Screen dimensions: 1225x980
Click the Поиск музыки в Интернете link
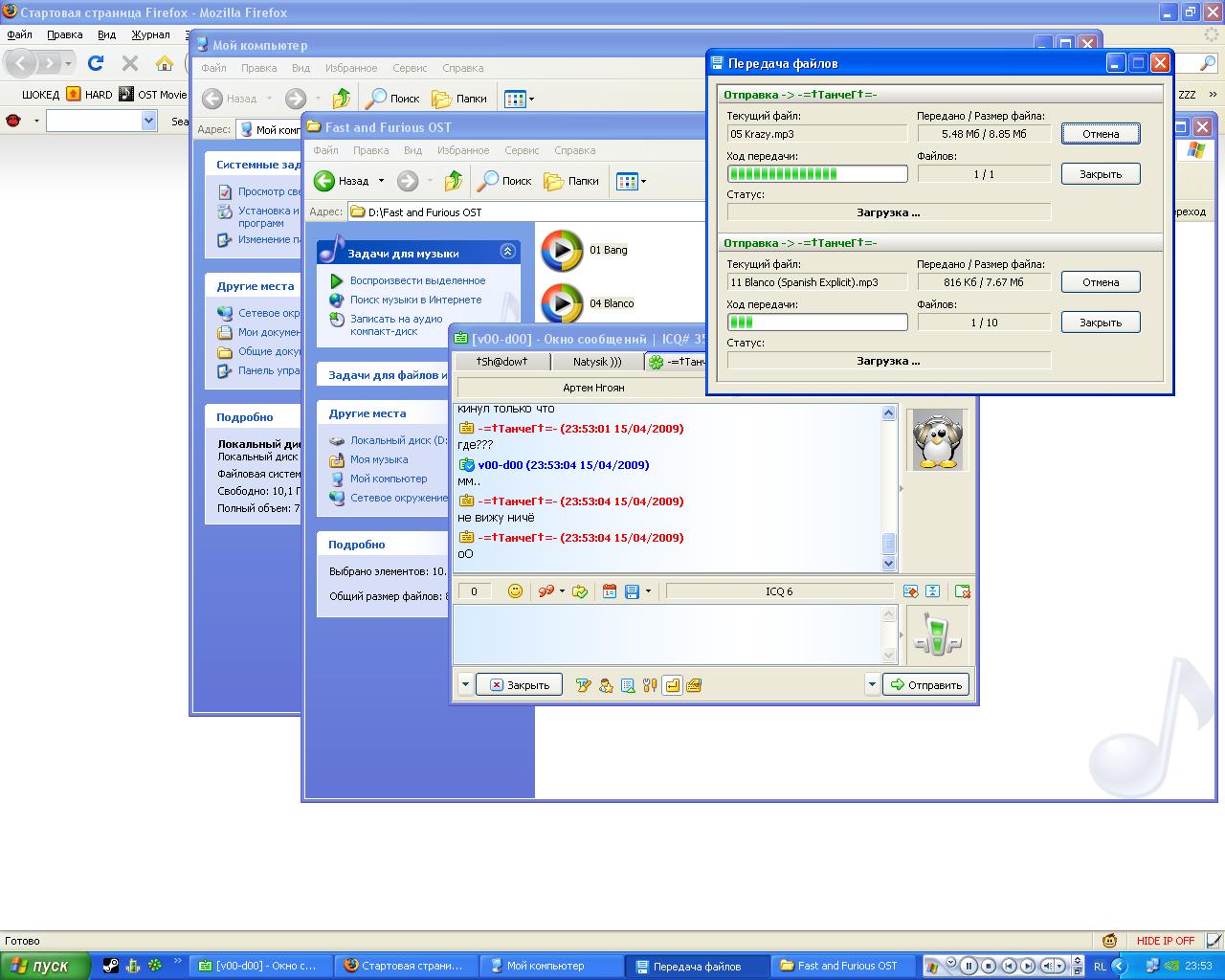415,300
